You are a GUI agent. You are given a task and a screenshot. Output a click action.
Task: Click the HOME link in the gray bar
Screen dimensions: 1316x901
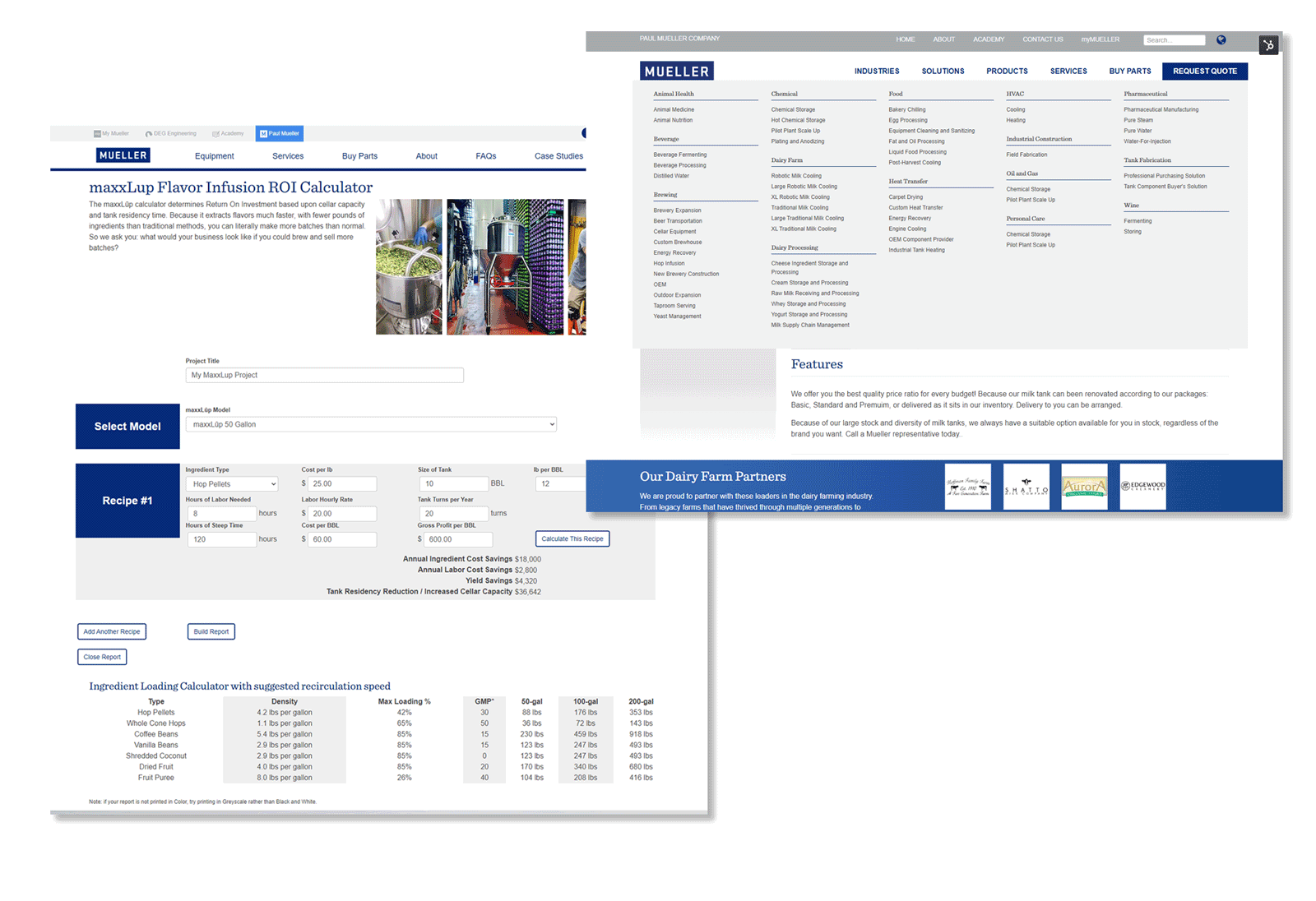point(906,39)
